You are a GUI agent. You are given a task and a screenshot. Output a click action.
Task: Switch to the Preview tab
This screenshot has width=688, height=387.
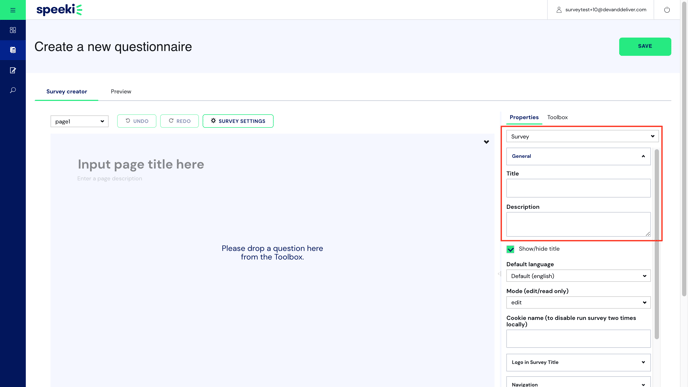click(x=121, y=92)
